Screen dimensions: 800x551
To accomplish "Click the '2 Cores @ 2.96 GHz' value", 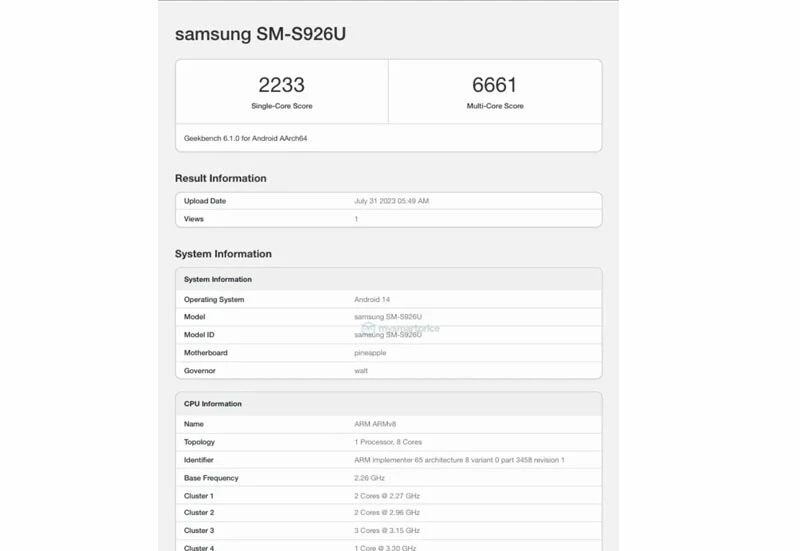I will coord(387,512).
